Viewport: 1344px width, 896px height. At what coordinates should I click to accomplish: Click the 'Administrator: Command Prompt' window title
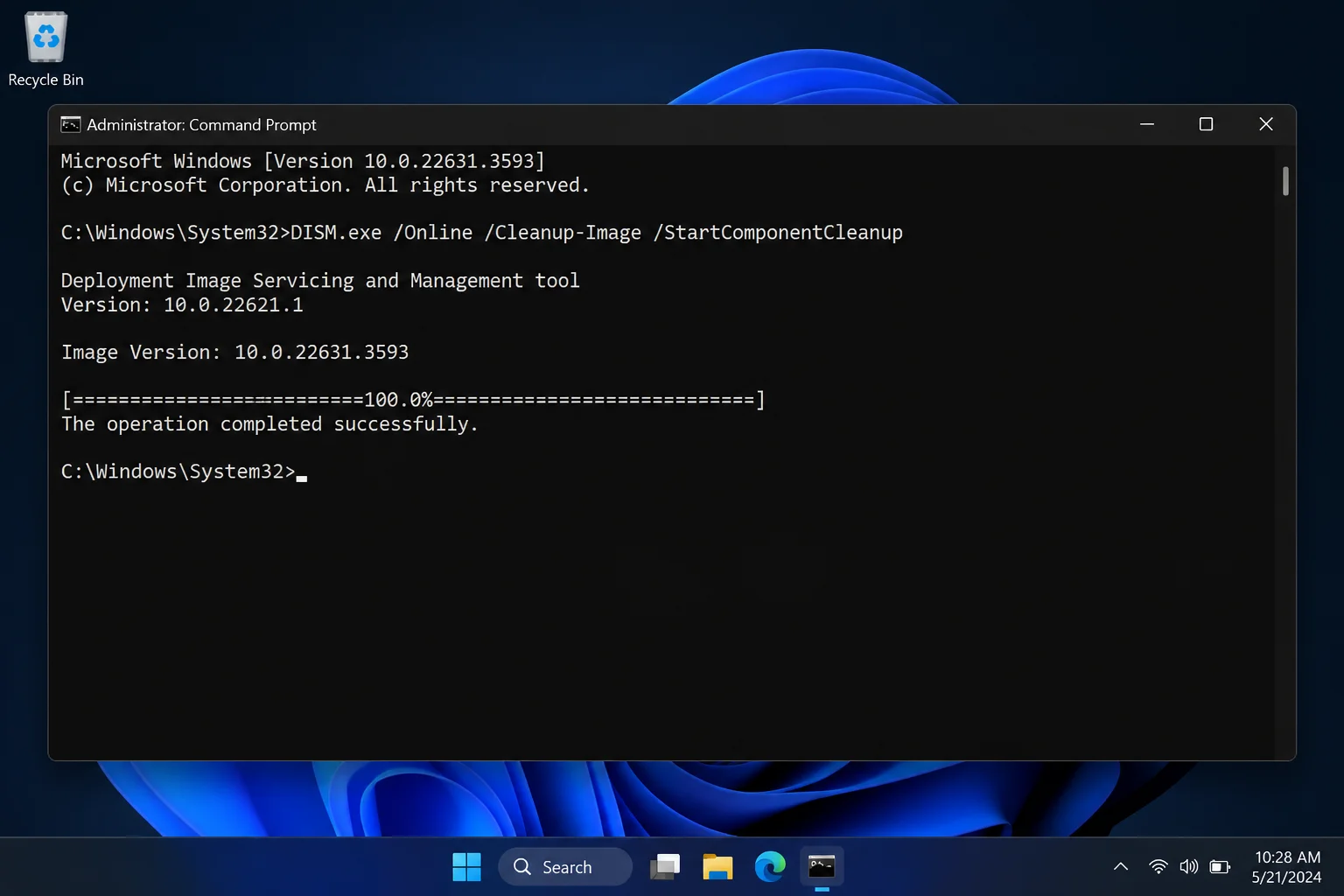click(201, 125)
